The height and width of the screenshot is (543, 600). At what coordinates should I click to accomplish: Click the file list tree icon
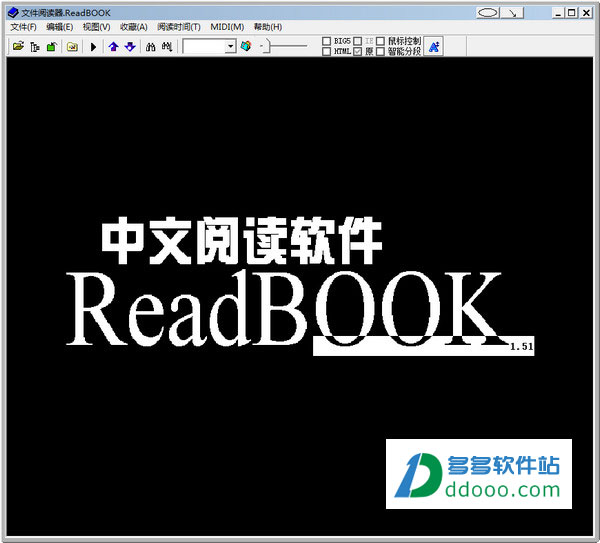click(35, 47)
